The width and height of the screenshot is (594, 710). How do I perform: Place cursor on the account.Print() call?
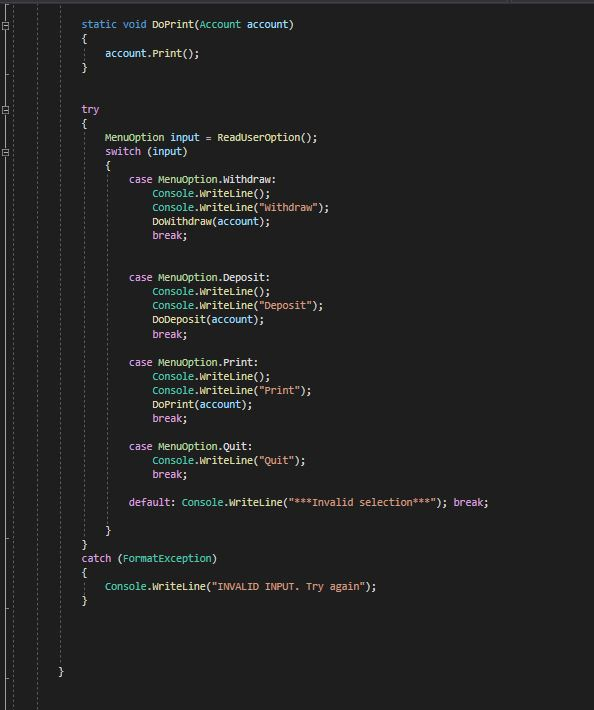[x=152, y=53]
